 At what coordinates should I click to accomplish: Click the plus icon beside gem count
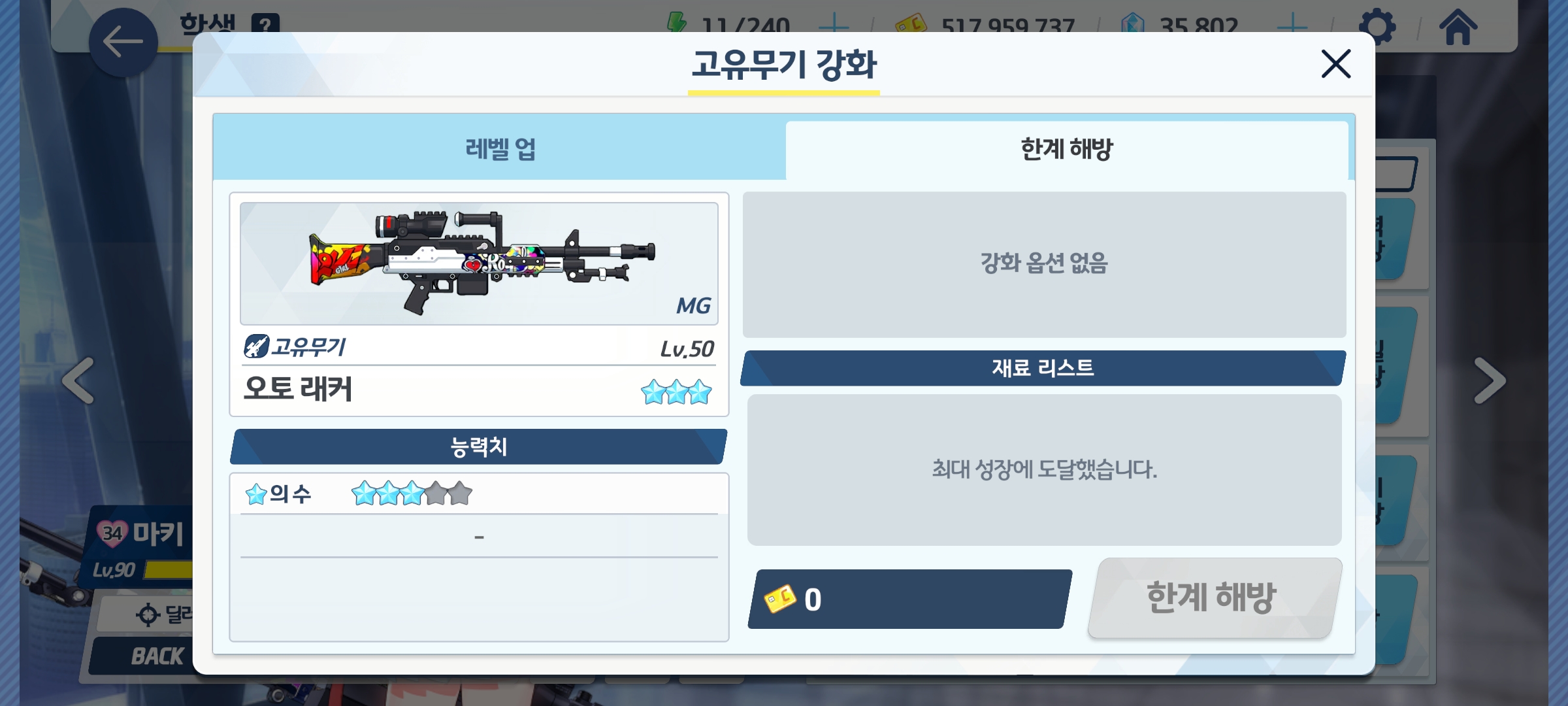pyautogui.click(x=1292, y=25)
